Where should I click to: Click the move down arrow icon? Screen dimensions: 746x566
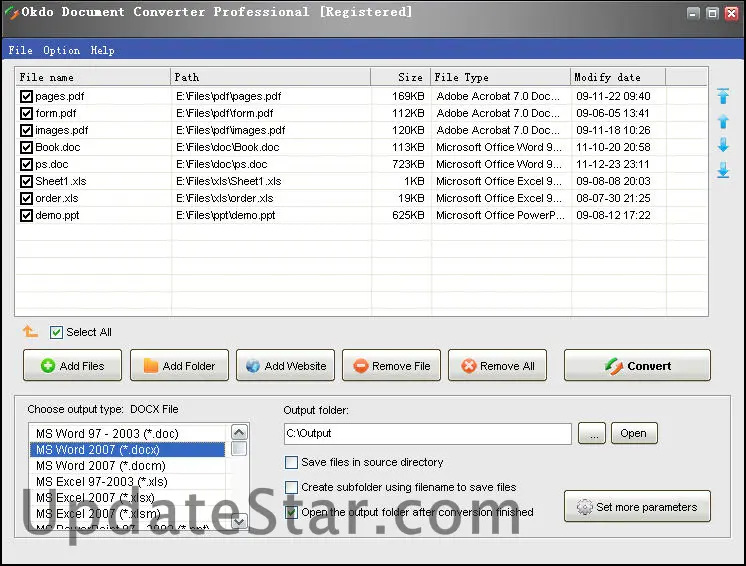pyautogui.click(x=723, y=146)
